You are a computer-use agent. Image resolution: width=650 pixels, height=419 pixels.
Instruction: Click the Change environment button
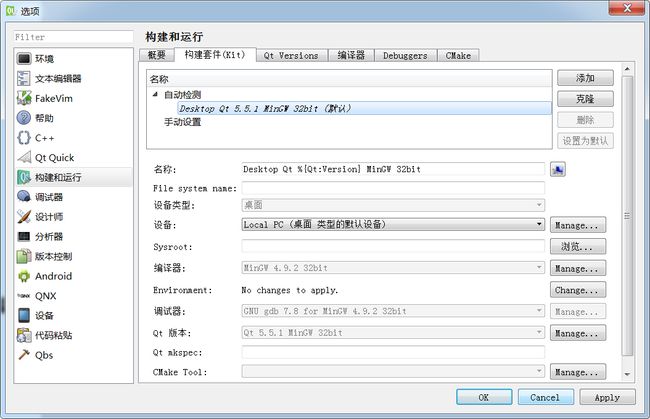[578, 290]
